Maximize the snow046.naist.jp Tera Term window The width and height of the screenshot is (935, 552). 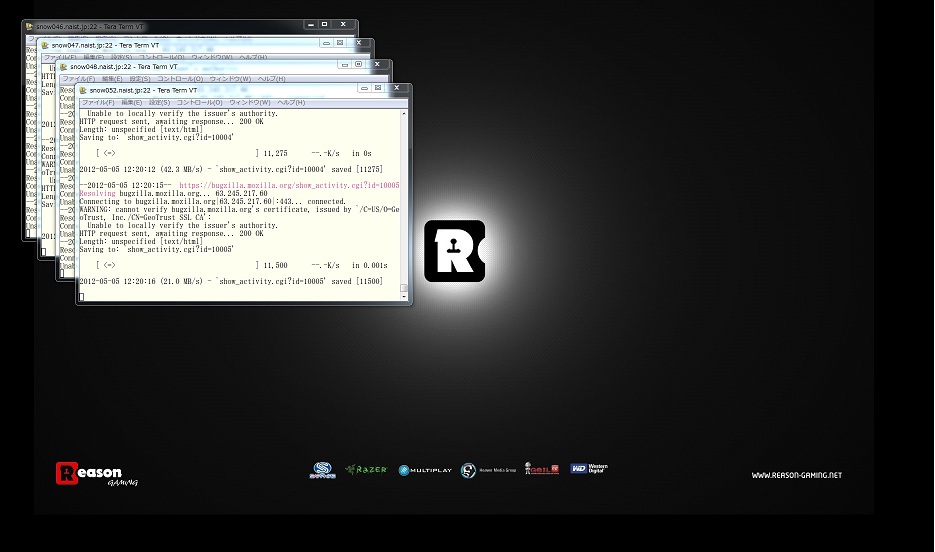tap(324, 24)
